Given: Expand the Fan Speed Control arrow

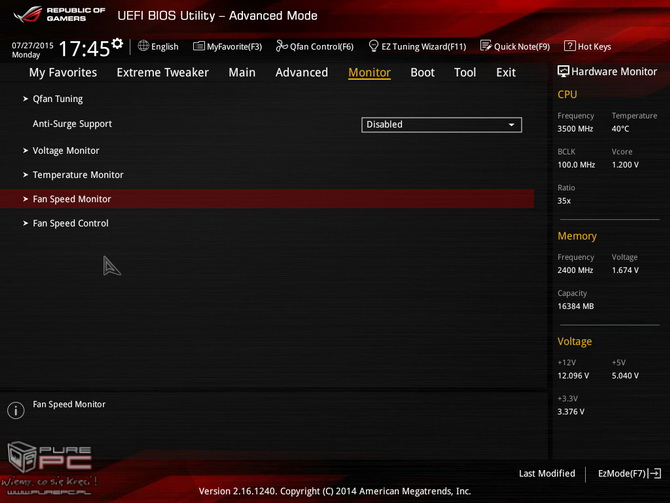Looking at the screenshot, I should click(x=25, y=223).
